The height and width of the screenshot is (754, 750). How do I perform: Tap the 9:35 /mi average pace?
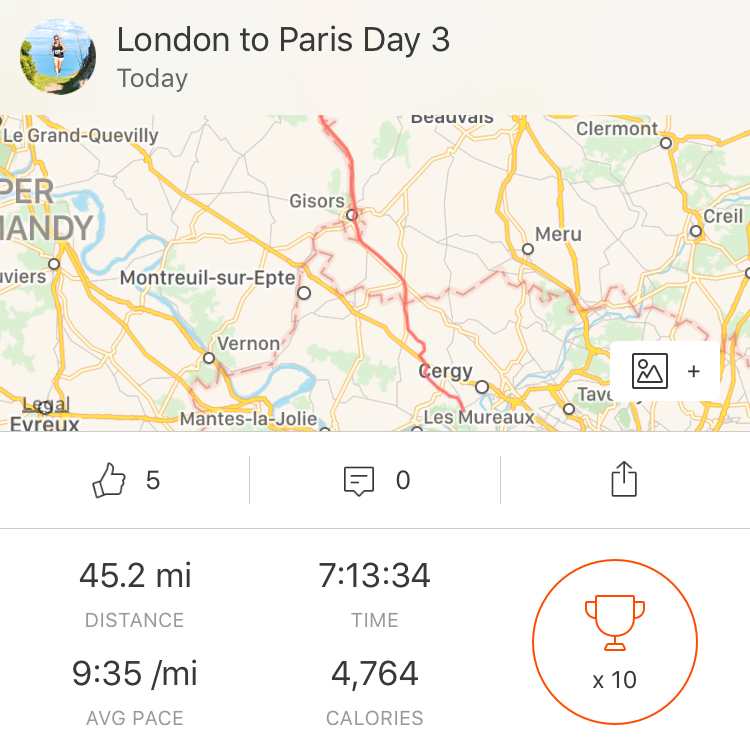(x=135, y=673)
